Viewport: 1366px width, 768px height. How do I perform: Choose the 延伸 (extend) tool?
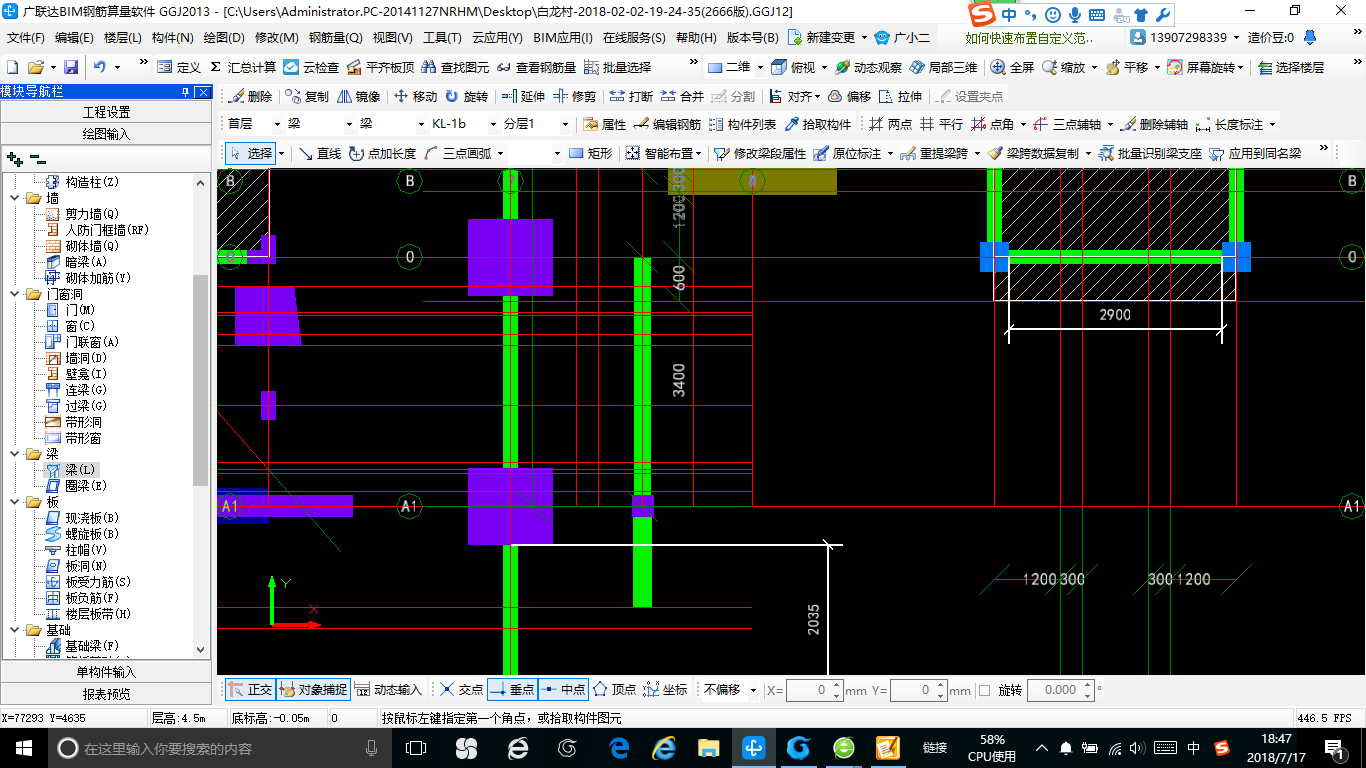point(524,97)
